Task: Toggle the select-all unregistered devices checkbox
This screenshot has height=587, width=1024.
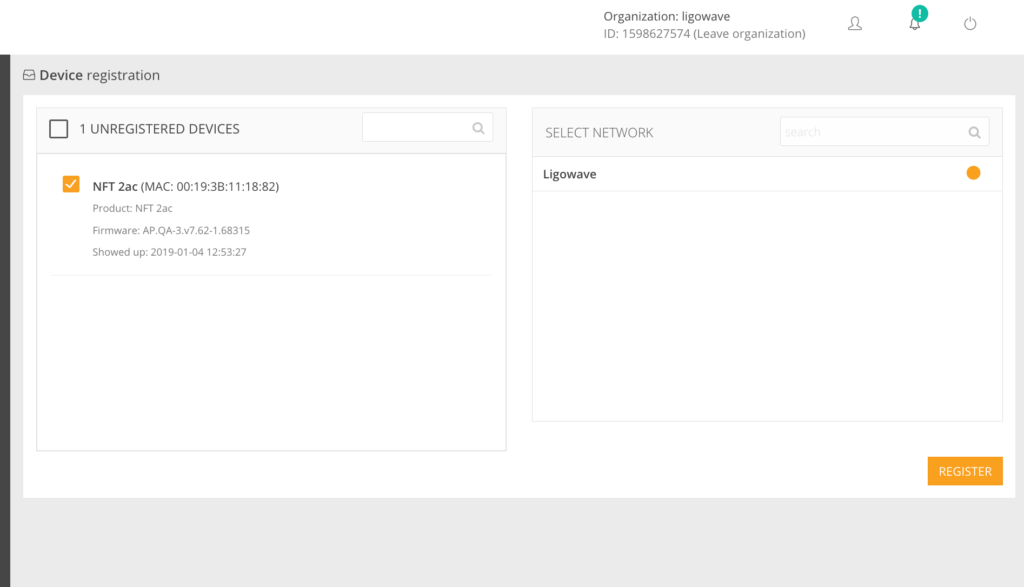Action: click(58, 128)
